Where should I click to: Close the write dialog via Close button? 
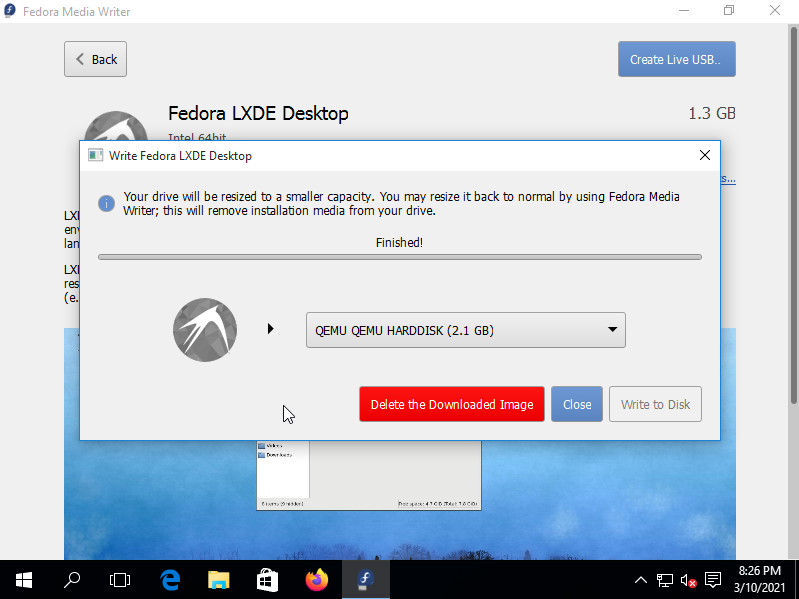point(577,404)
